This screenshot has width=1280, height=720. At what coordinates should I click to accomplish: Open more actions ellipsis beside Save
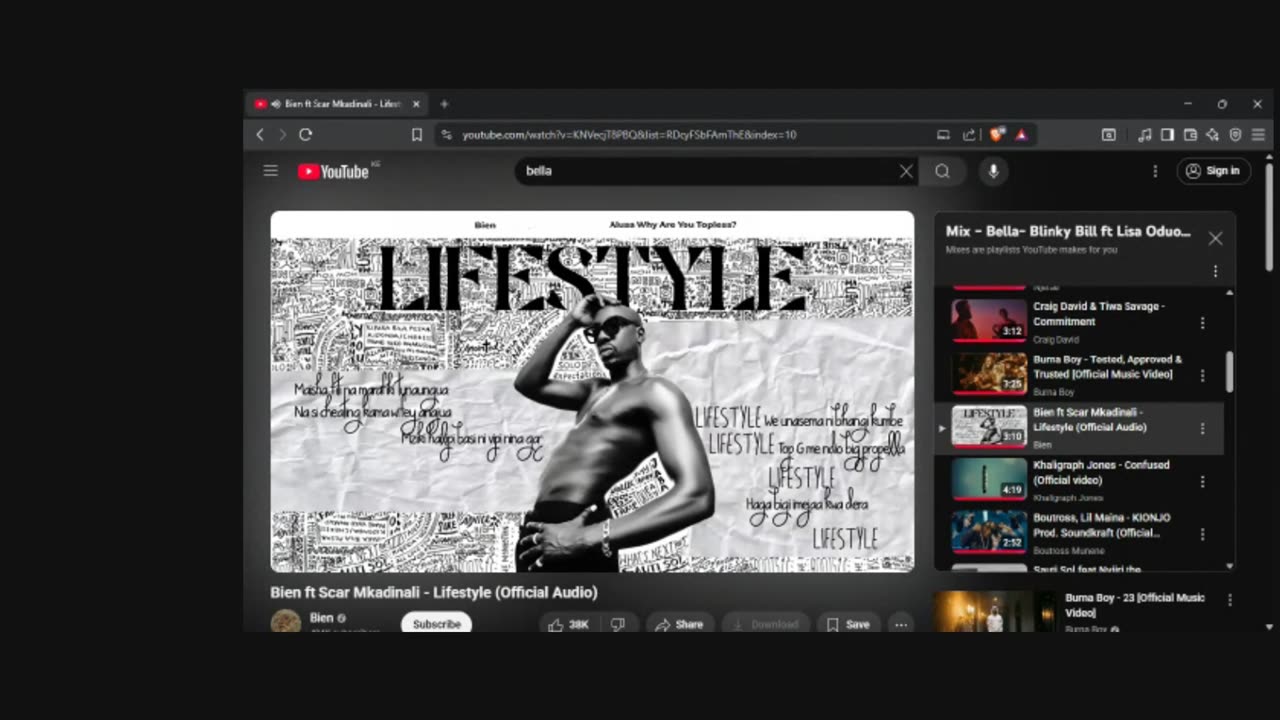(x=901, y=624)
